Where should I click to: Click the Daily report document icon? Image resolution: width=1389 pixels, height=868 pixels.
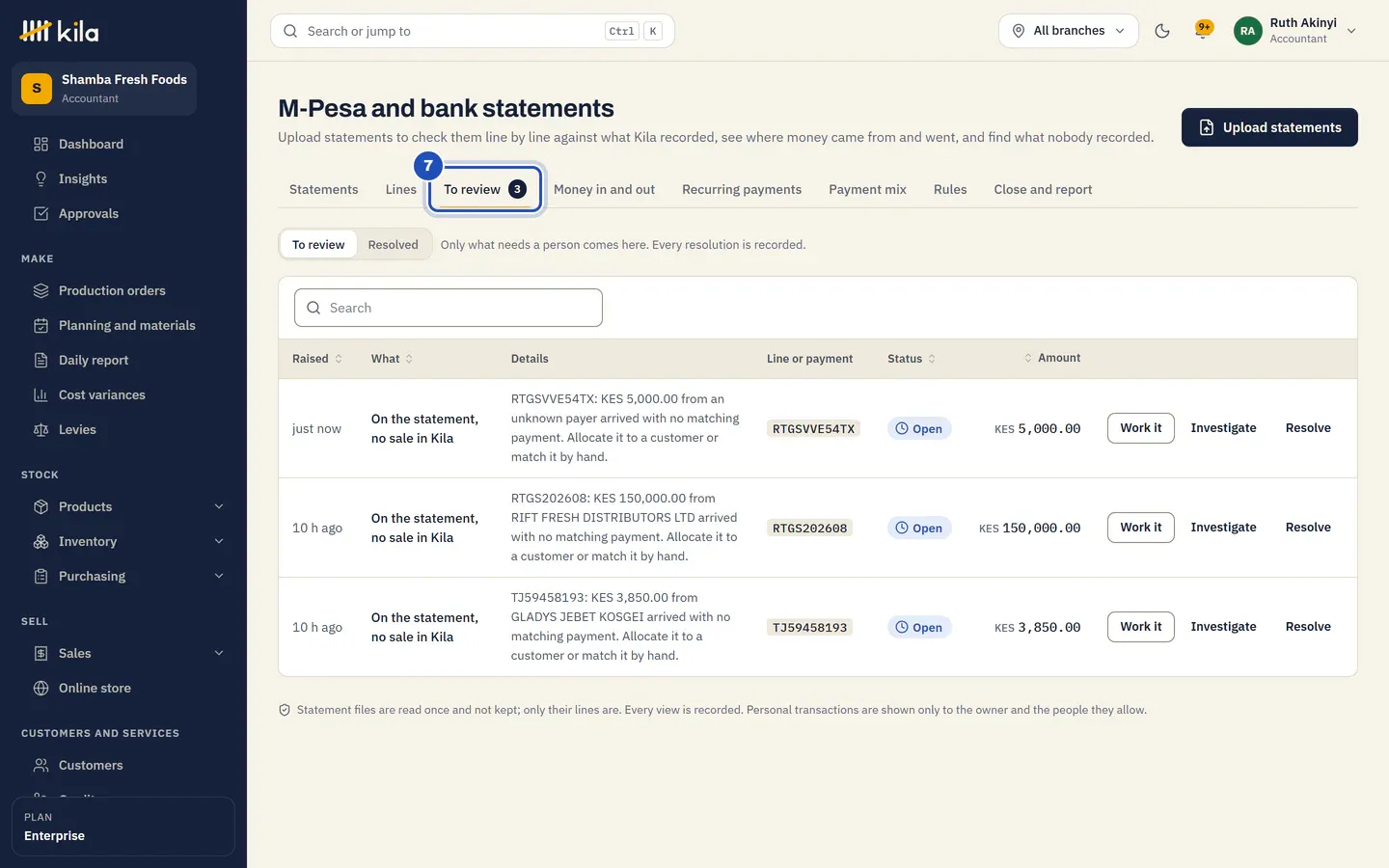(41, 361)
